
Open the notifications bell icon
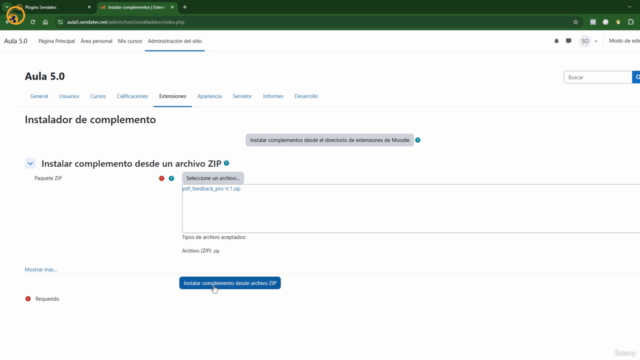click(x=556, y=41)
